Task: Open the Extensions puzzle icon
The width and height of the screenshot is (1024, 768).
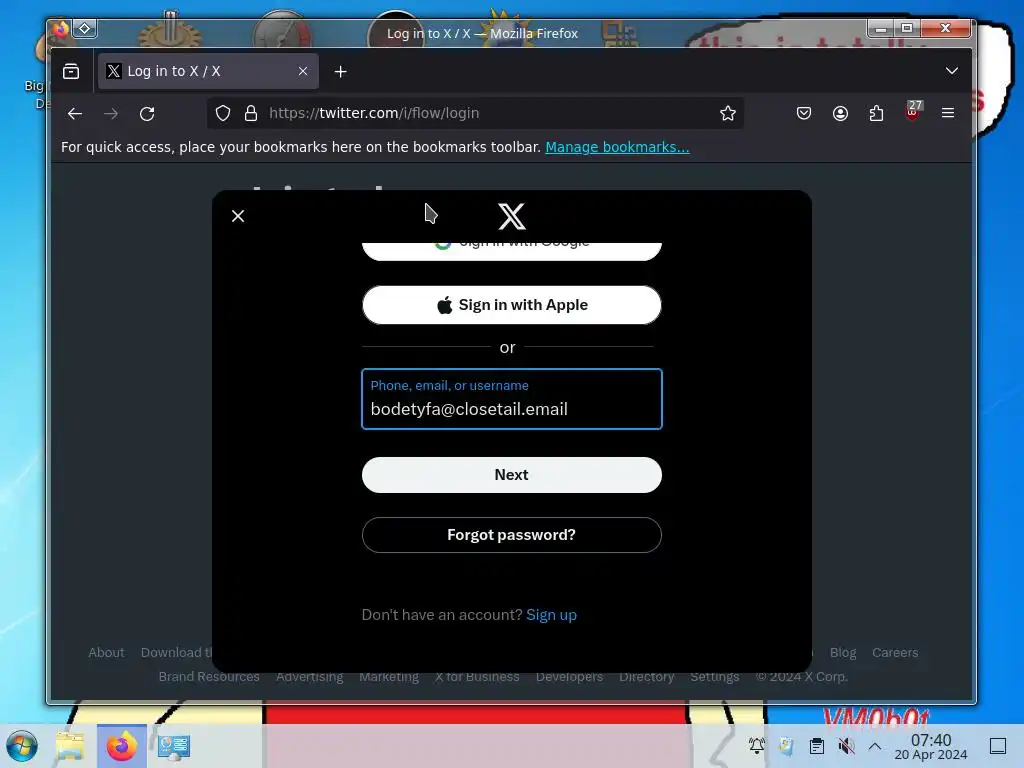Action: [876, 114]
